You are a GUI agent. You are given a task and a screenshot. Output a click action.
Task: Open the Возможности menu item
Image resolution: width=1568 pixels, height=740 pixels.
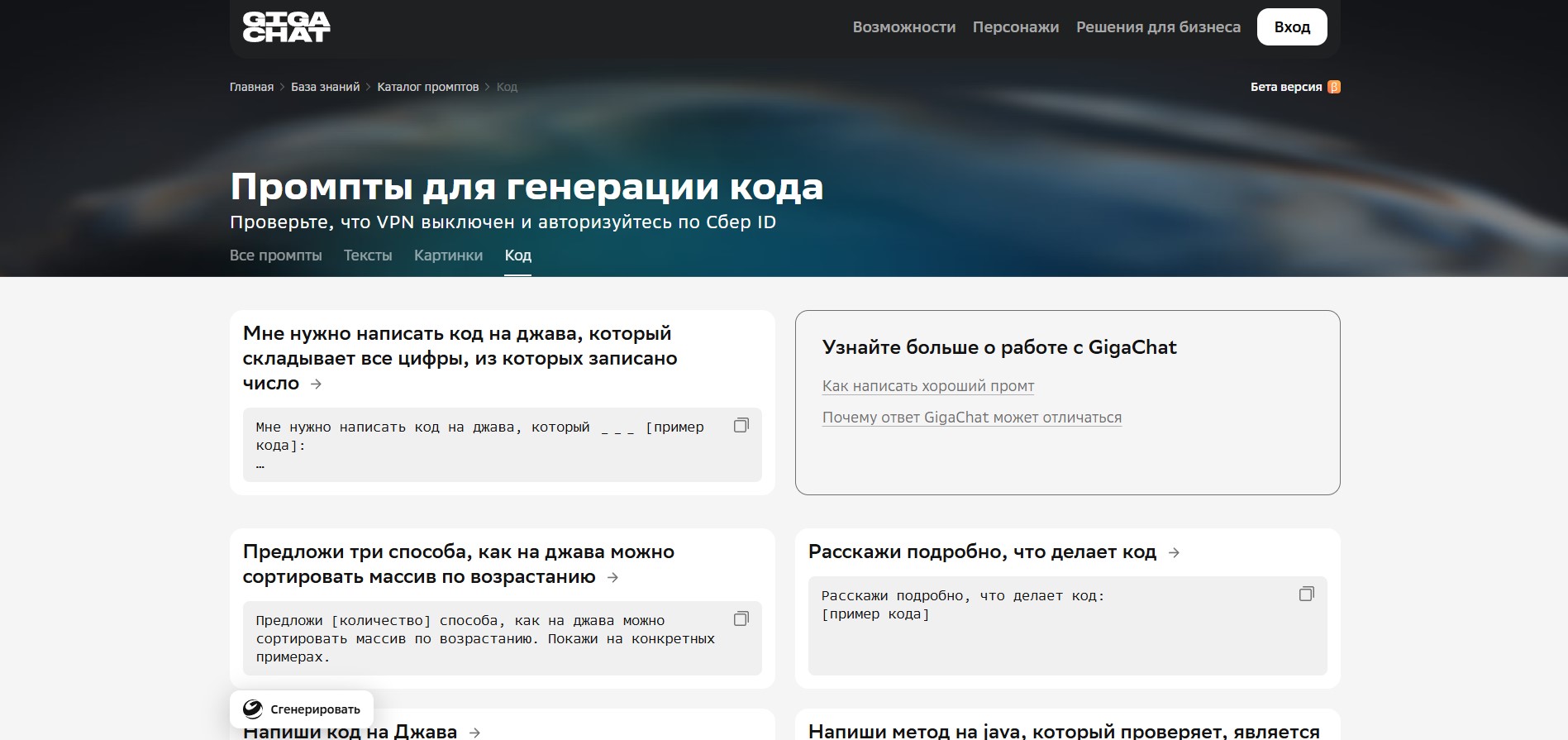tap(904, 27)
